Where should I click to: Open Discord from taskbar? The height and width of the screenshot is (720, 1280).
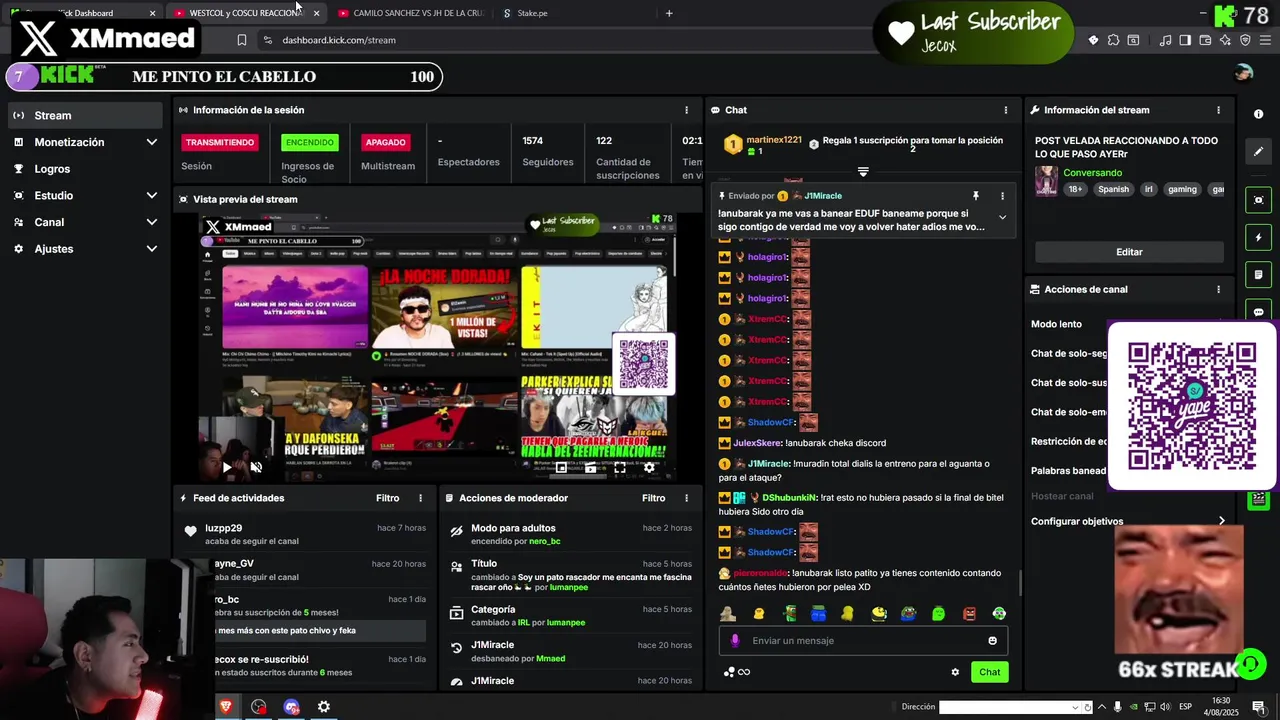point(291,707)
